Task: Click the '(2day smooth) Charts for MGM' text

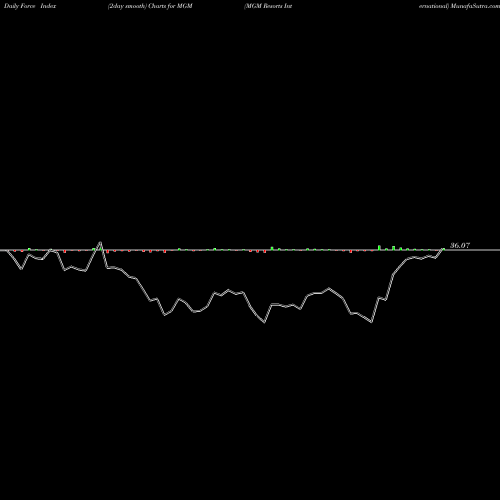Action: pos(150,6)
